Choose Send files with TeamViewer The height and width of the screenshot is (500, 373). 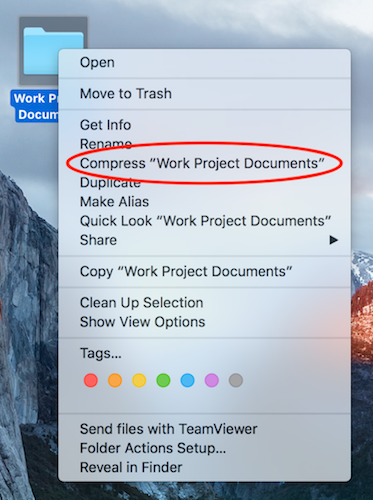pyautogui.click(x=204, y=429)
